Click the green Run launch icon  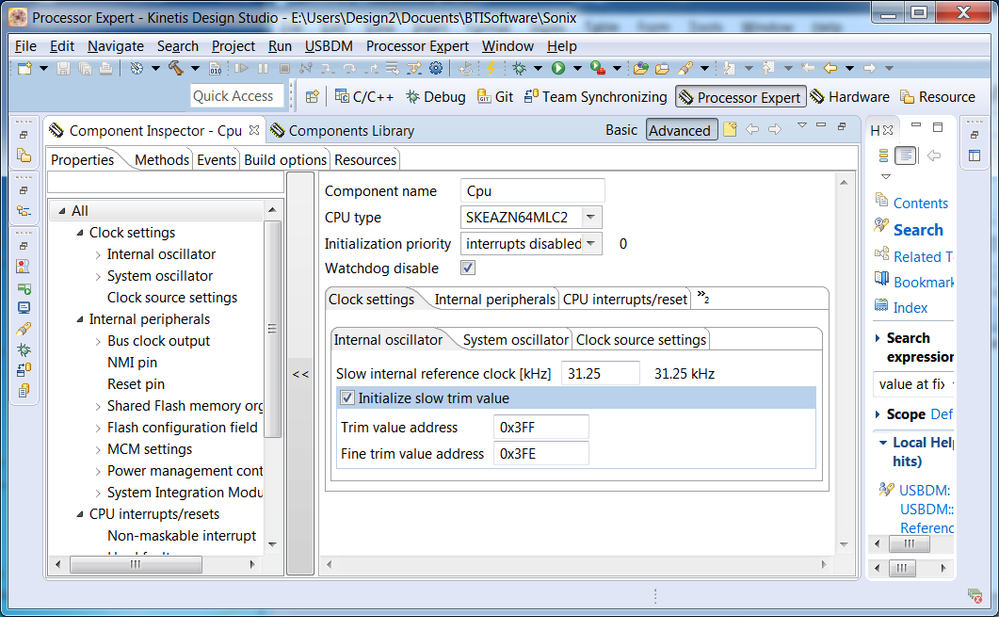(x=558, y=68)
